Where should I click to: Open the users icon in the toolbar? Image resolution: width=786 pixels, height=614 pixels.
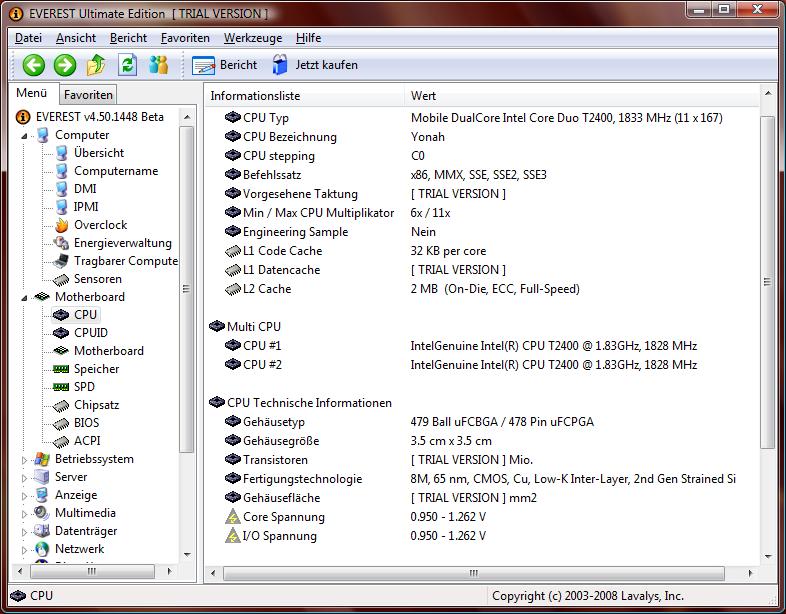[x=158, y=65]
